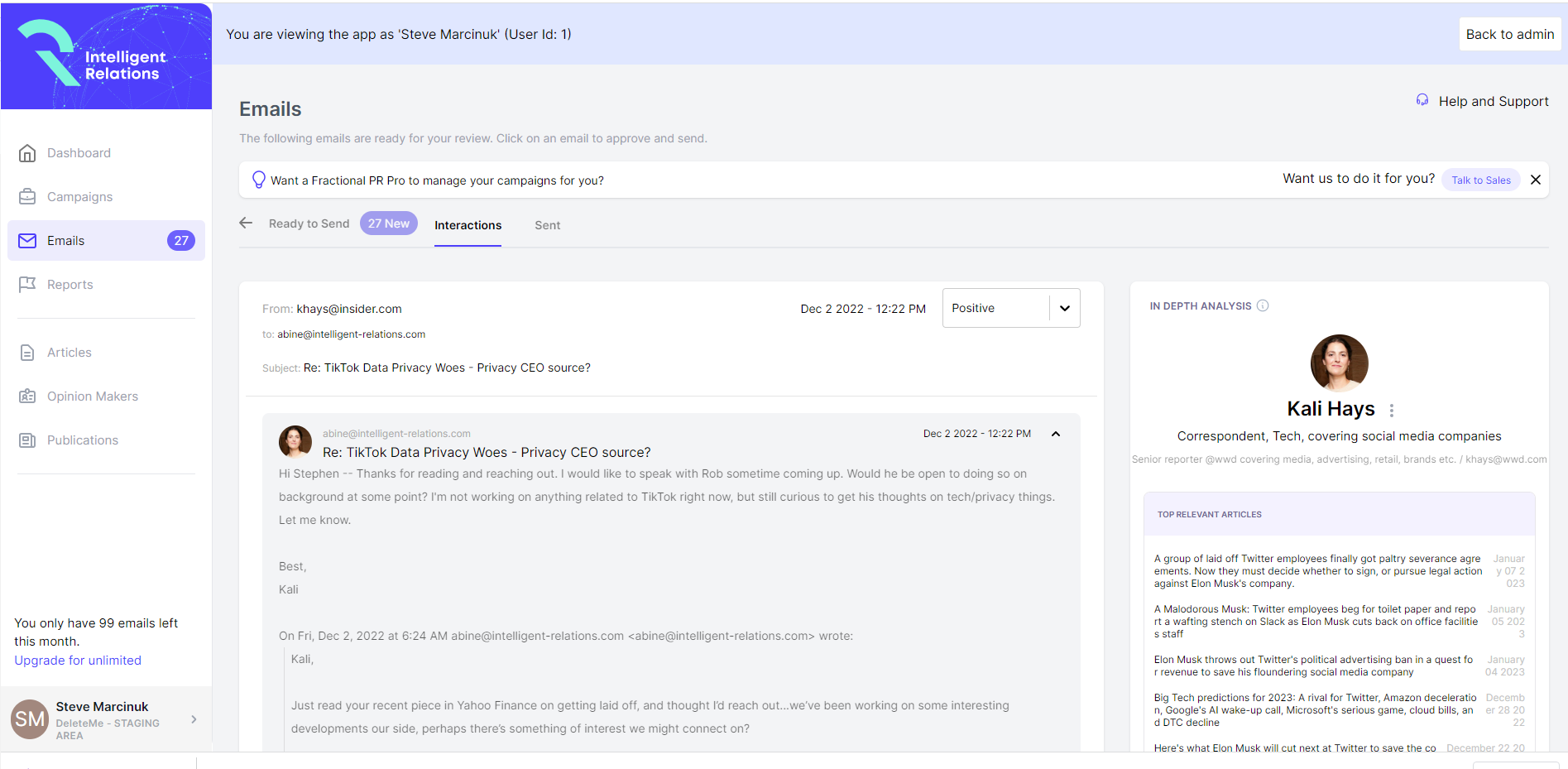Open Reports in the sidebar
The height and width of the screenshot is (769, 1568).
pos(70,285)
